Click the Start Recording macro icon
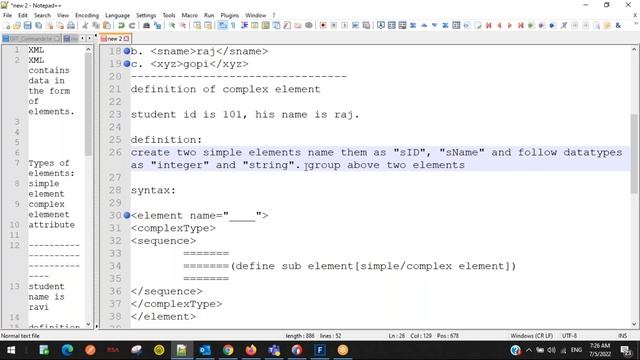This screenshot has width=640, height=360. (323, 25)
